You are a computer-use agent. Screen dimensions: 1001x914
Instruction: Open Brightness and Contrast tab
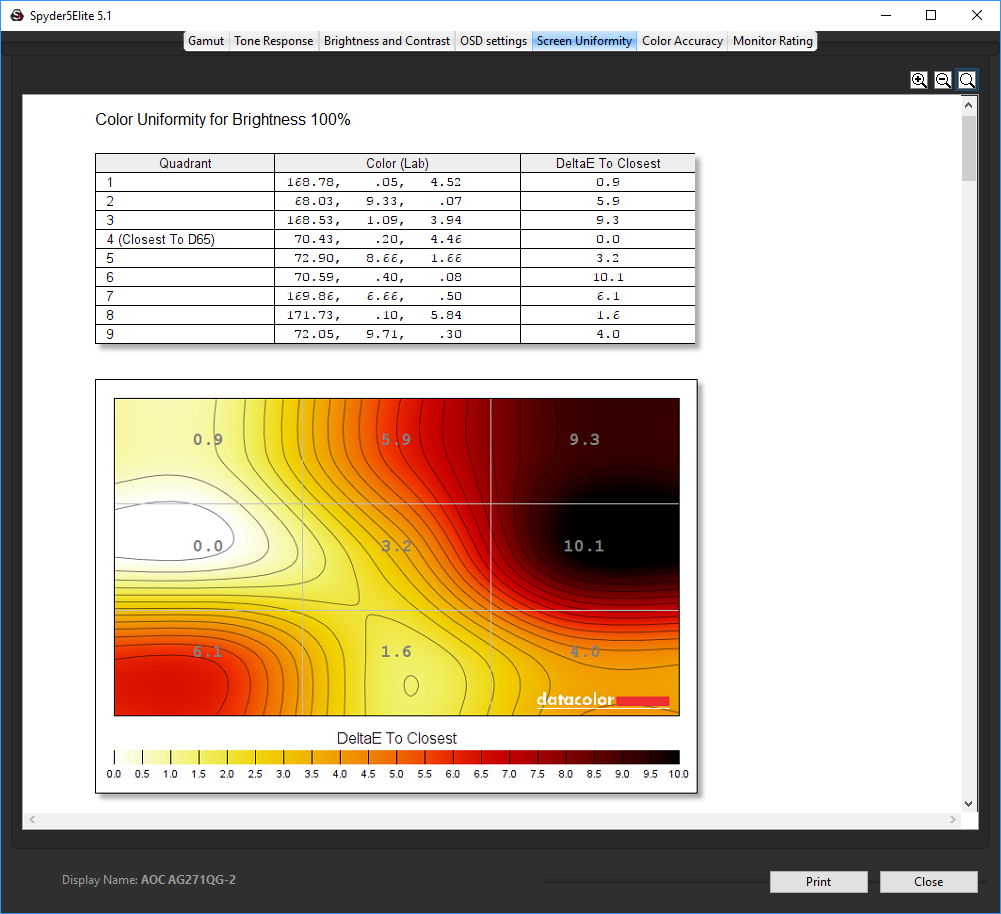pyautogui.click(x=386, y=41)
